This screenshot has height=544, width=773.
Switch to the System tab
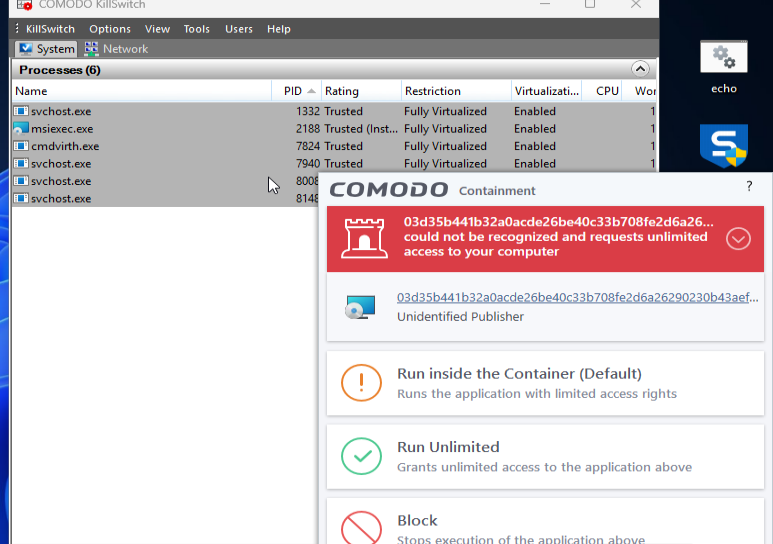(x=46, y=49)
